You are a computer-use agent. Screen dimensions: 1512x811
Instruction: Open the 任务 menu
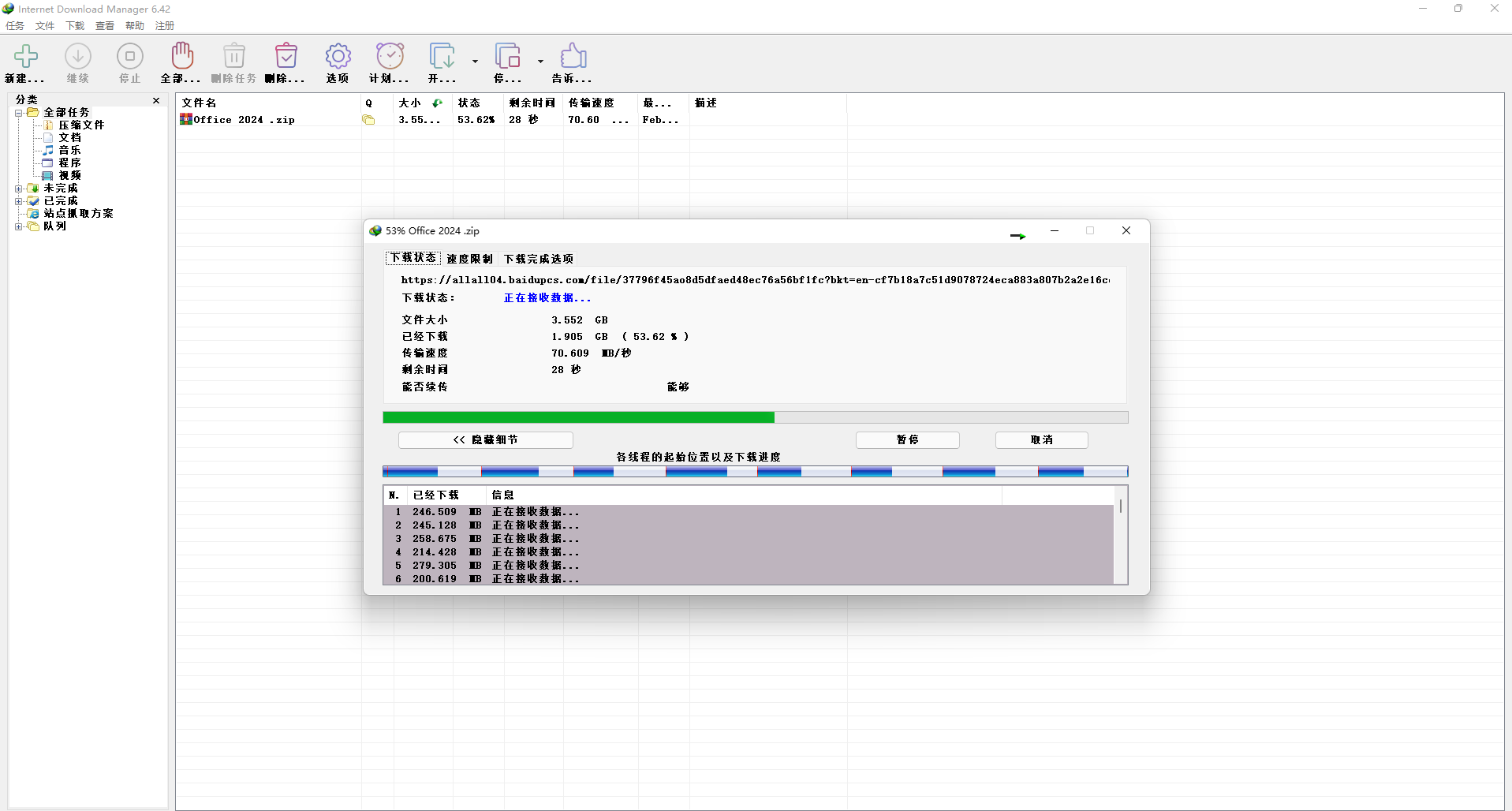tap(15, 26)
